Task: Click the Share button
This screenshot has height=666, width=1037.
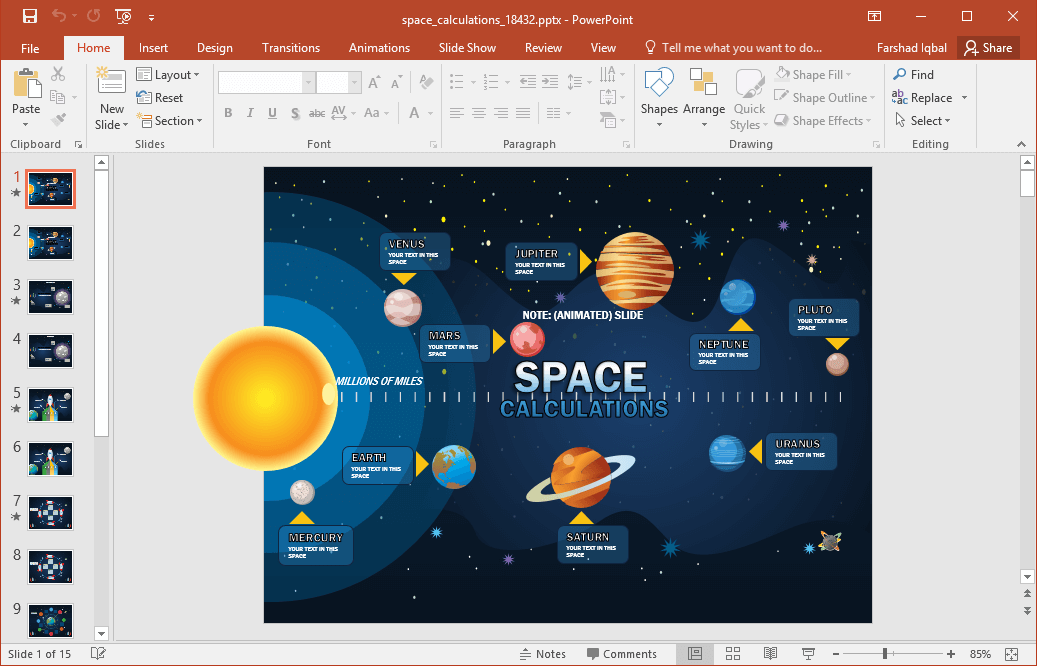Action: click(988, 48)
